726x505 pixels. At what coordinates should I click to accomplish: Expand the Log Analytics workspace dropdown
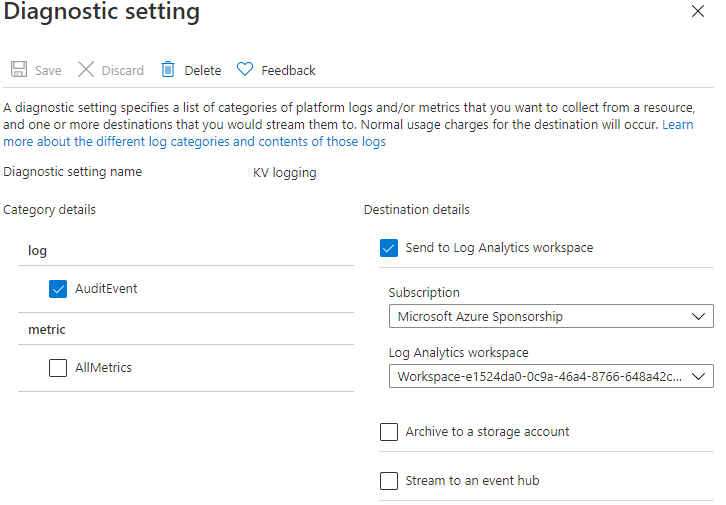(550, 377)
